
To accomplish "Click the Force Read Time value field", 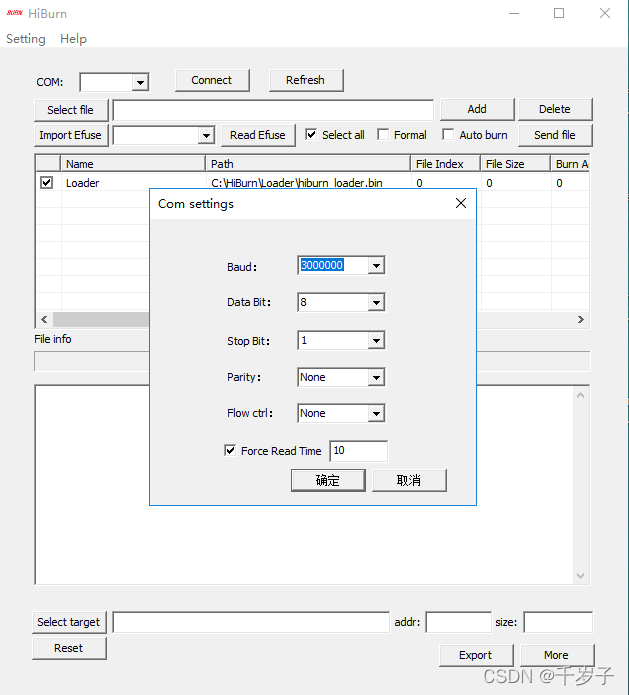I will coord(359,451).
